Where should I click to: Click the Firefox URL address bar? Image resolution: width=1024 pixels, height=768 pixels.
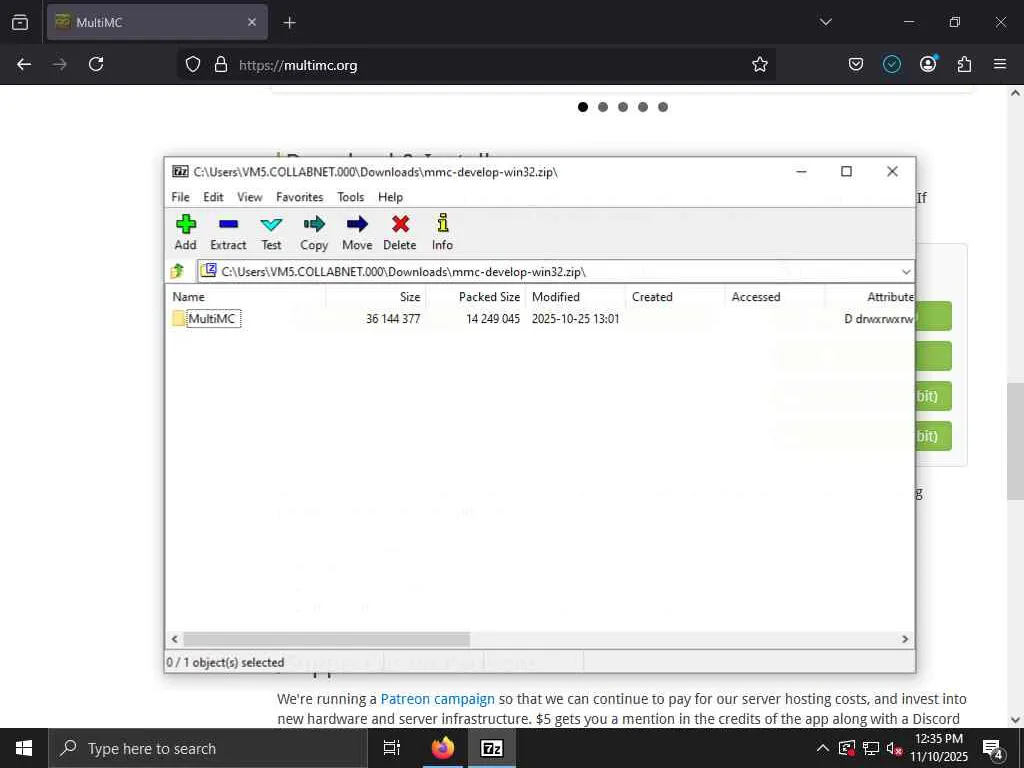(477, 65)
